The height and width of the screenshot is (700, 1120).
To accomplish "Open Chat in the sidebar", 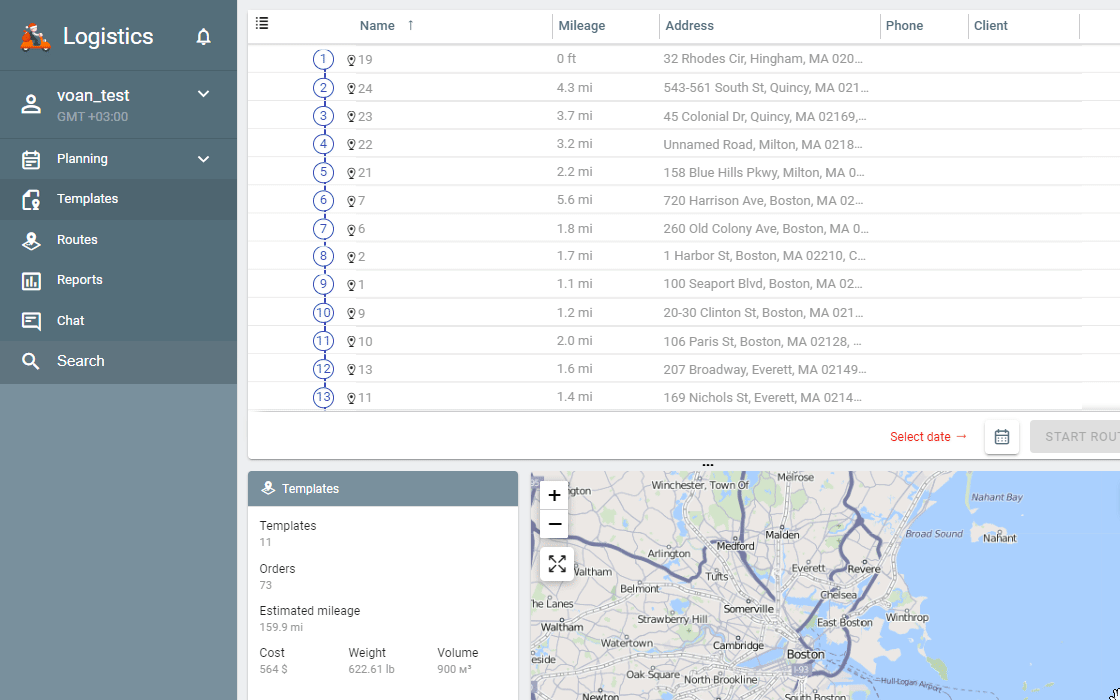I will (118, 321).
